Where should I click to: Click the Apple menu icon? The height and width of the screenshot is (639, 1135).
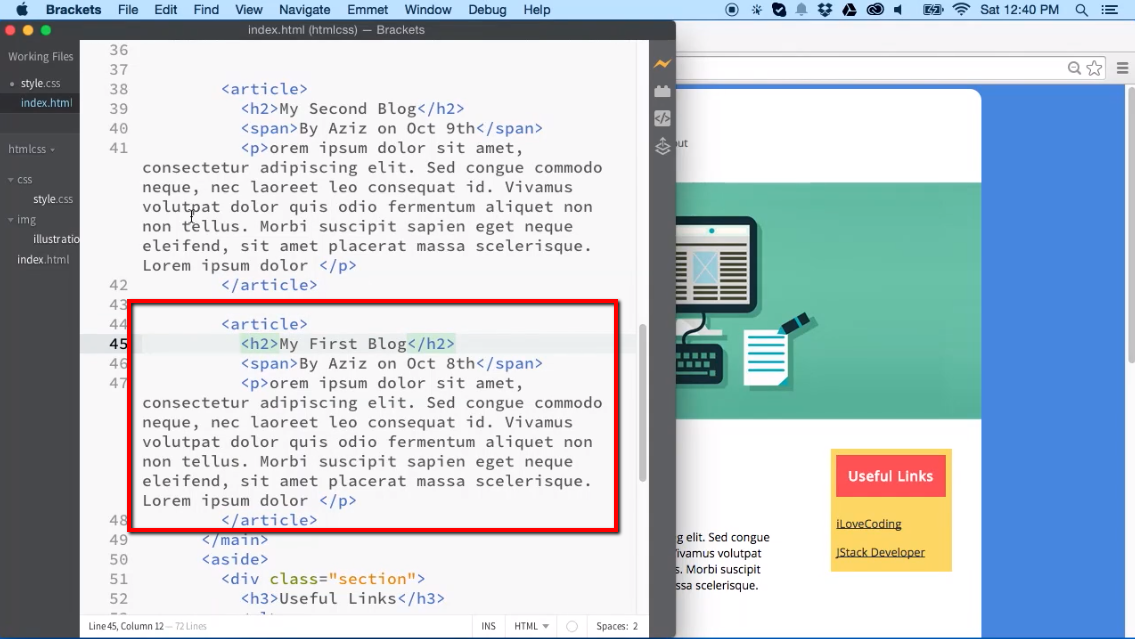(21, 11)
